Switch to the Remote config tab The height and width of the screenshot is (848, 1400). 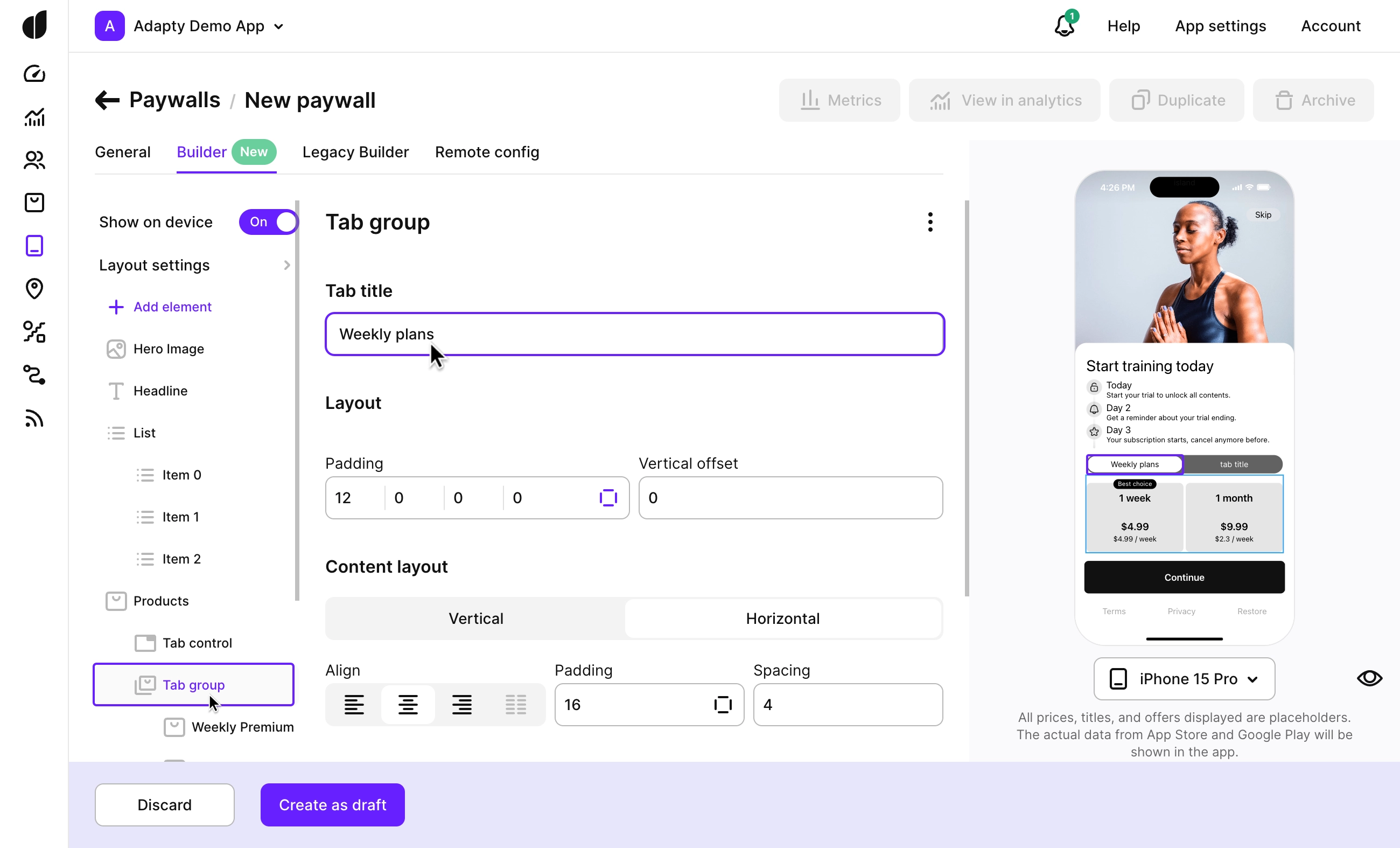[487, 152]
